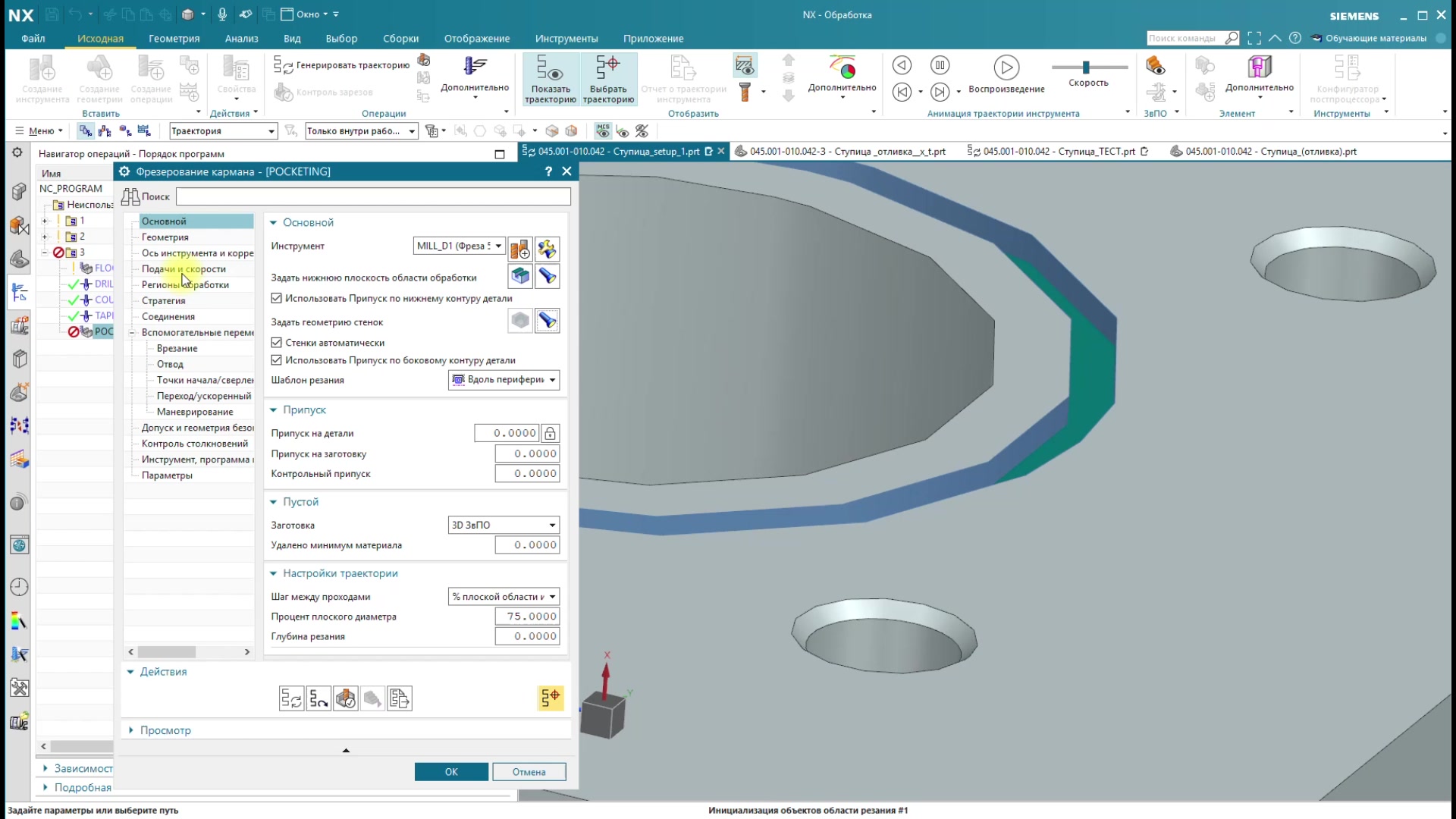This screenshot has width=1456, height=819.
Task: Click display flashlight for floor plane
Action: click(547, 276)
